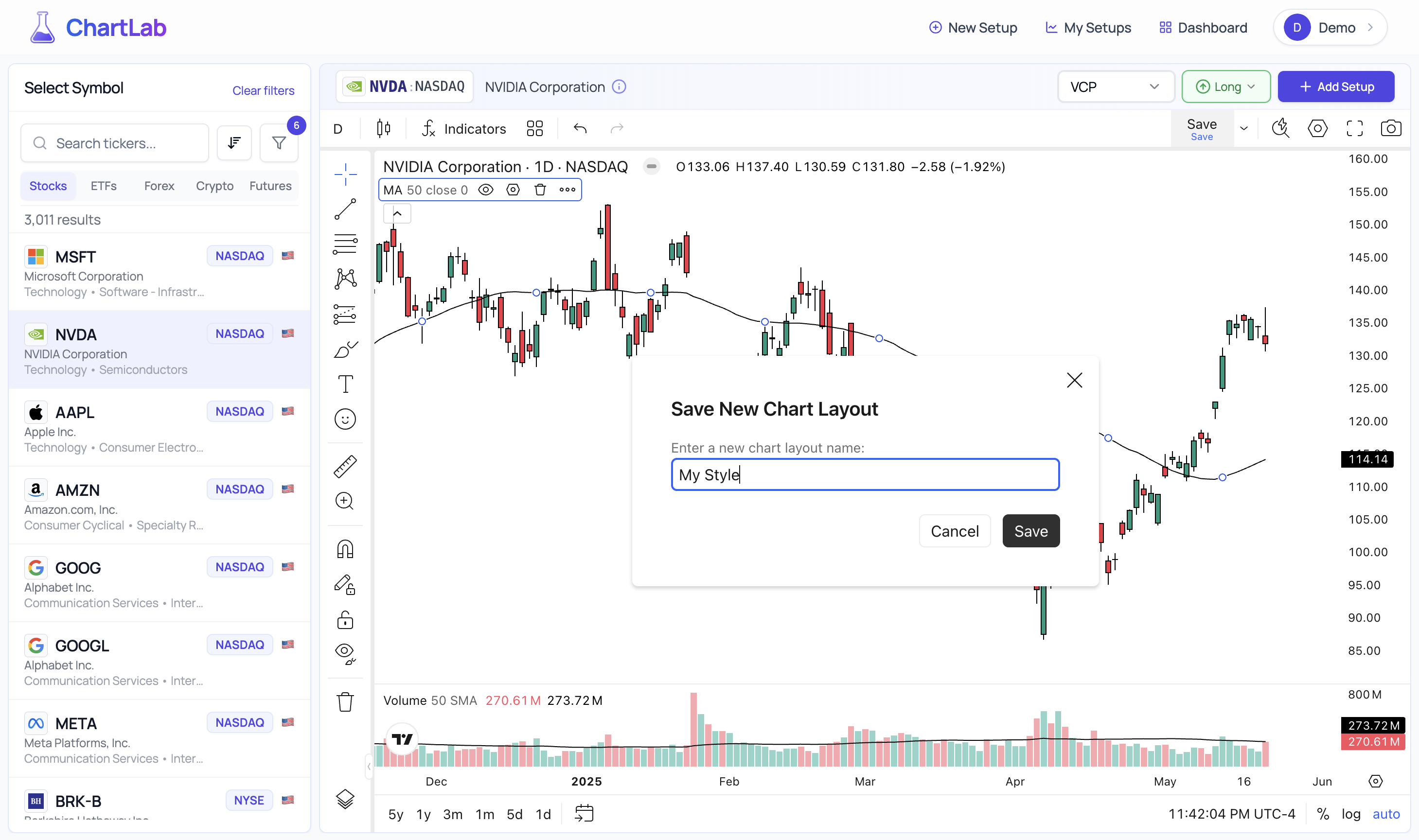1419x840 pixels.
Task: Collapse the indicator legend chevron
Action: point(397,213)
